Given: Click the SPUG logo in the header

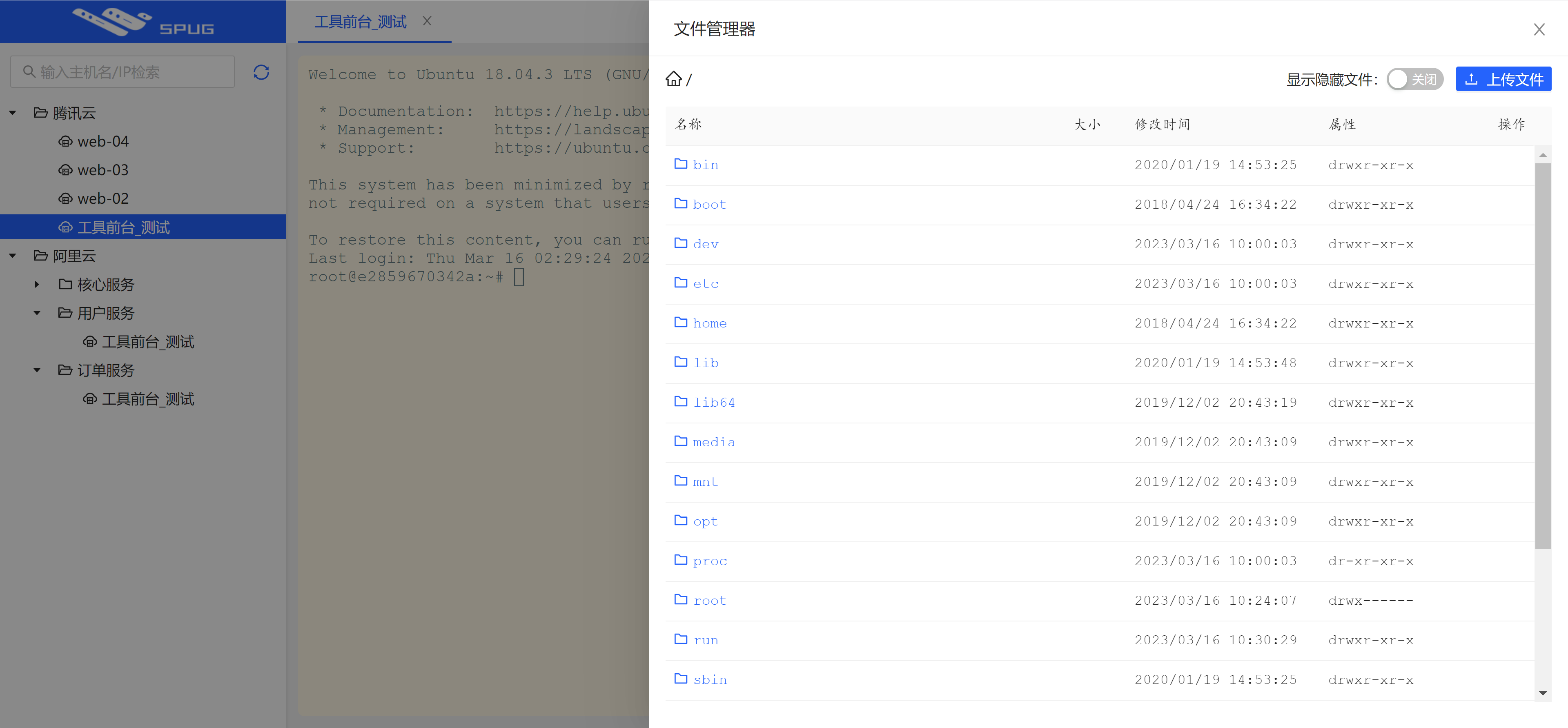Looking at the screenshot, I should tap(143, 22).
